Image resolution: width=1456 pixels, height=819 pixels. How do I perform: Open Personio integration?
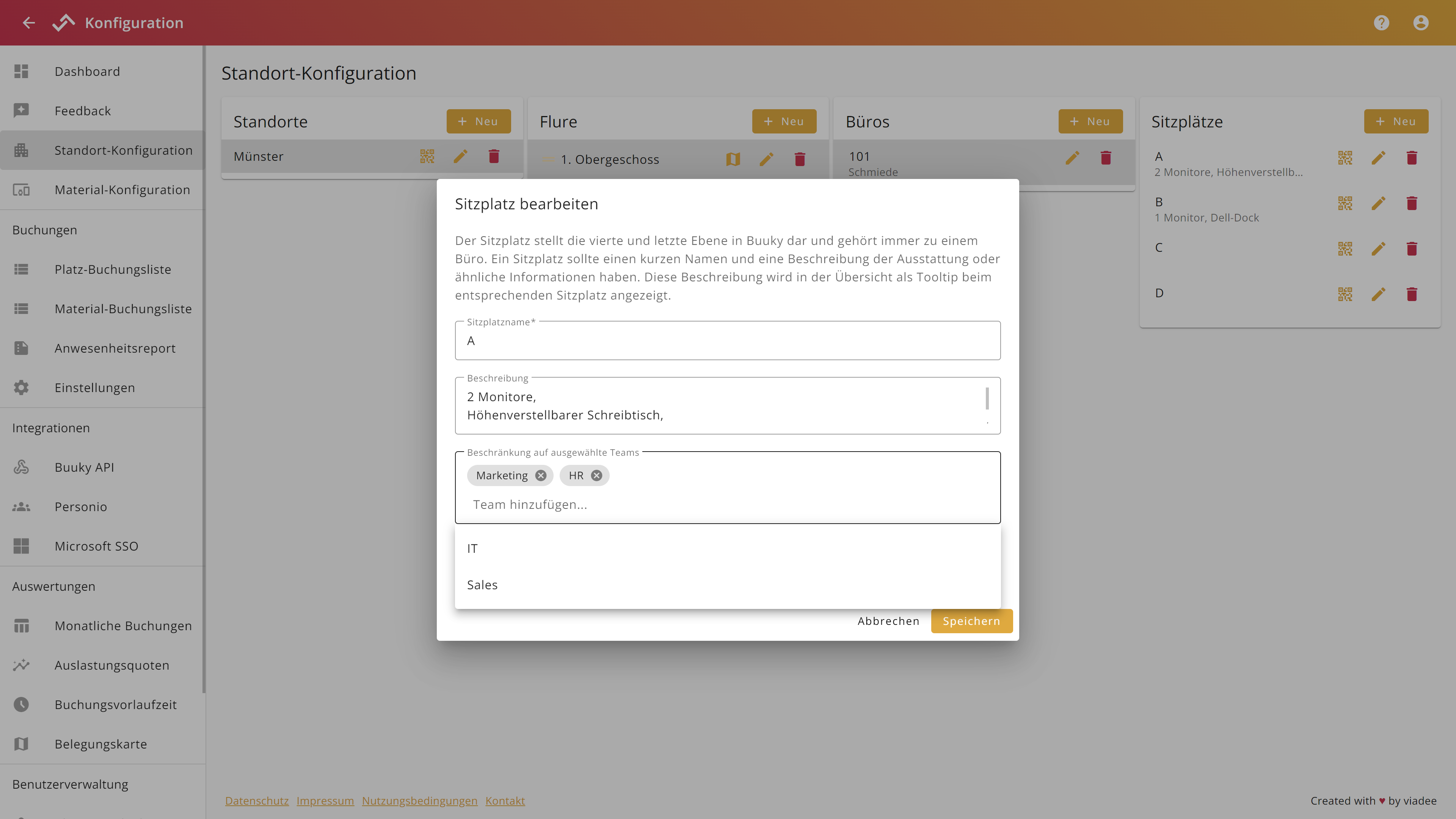tap(102, 507)
